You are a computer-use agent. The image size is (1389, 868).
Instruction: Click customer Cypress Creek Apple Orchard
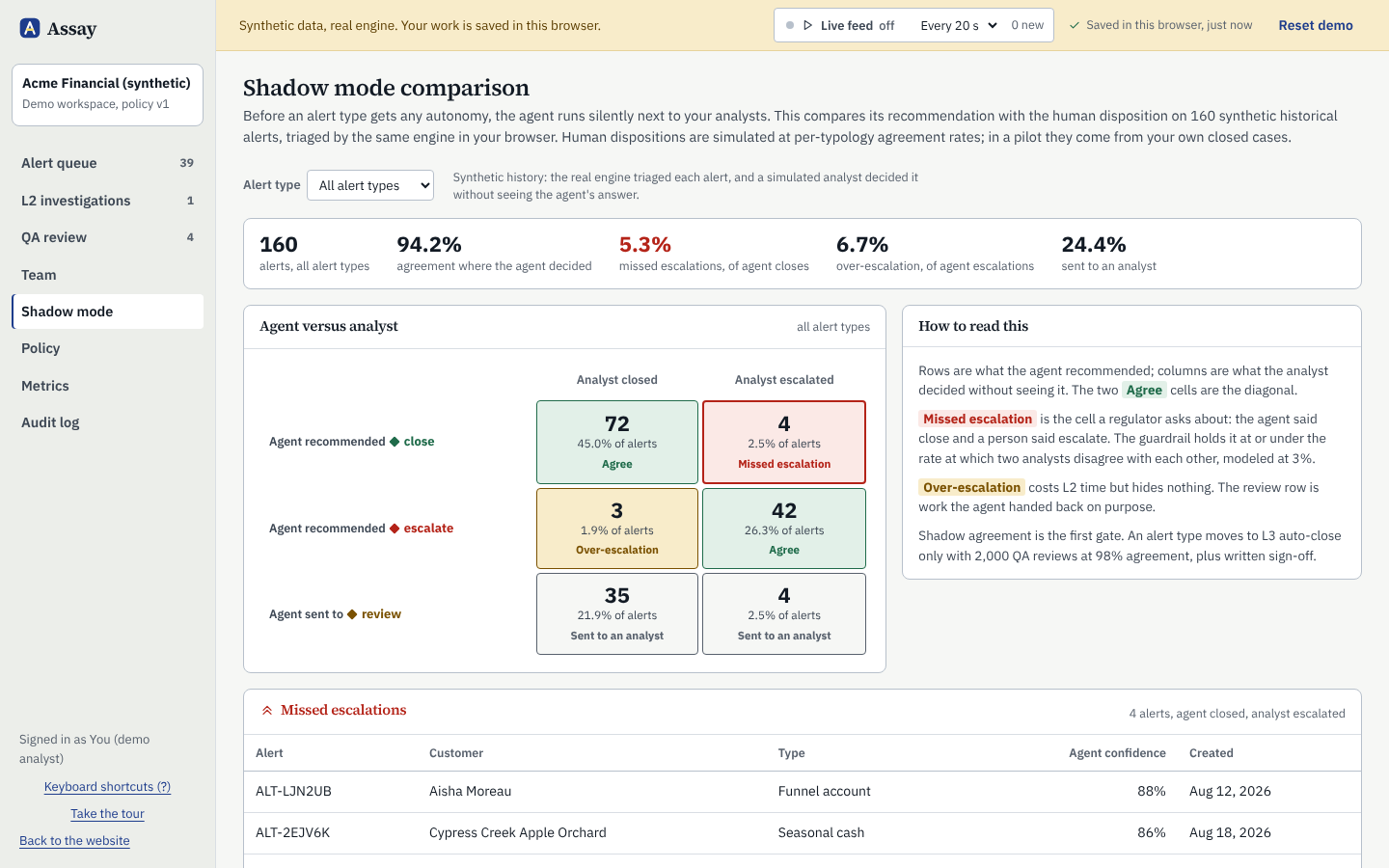pos(518,833)
